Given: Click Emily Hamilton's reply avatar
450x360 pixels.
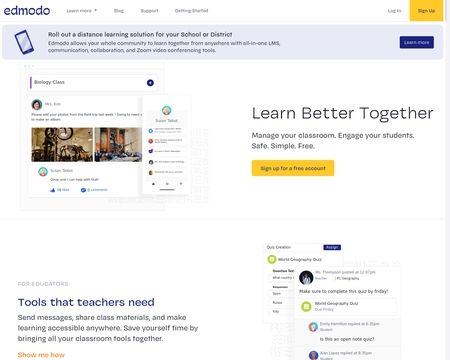Looking at the screenshot, I should (313, 327).
